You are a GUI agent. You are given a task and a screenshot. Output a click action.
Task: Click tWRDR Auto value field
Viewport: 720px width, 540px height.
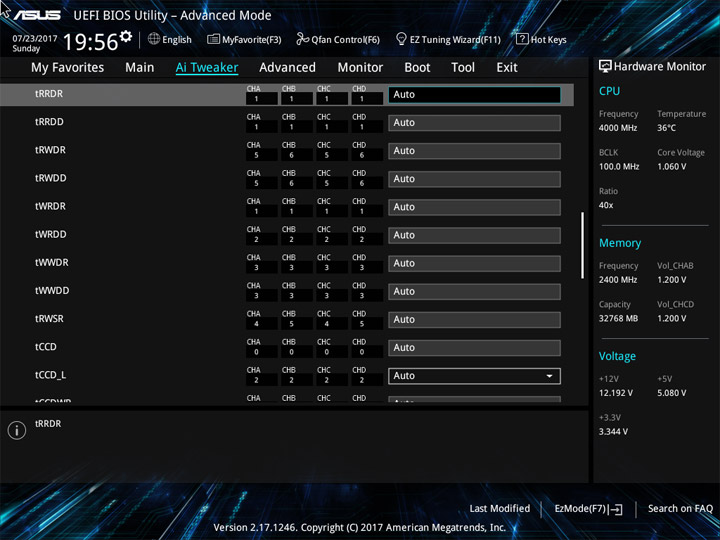(474, 207)
